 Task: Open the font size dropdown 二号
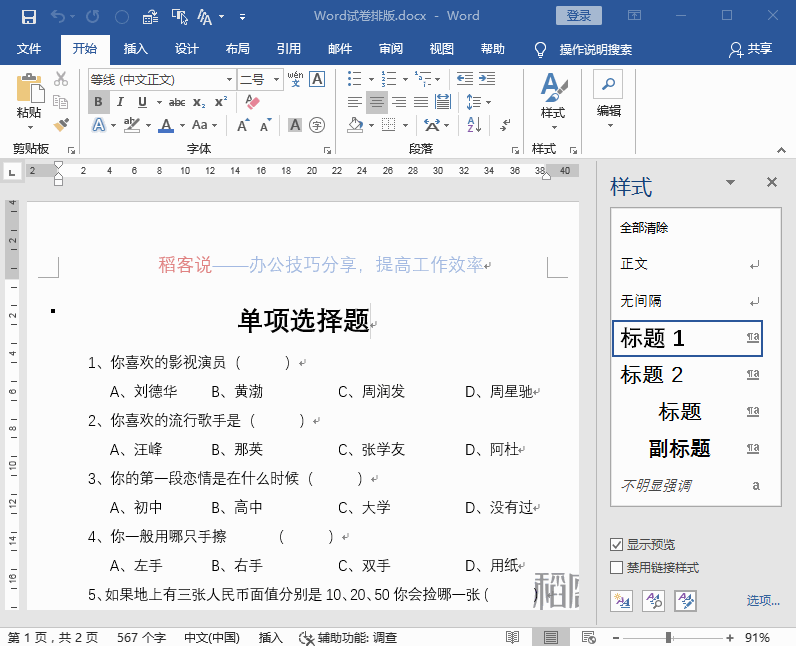coord(276,80)
